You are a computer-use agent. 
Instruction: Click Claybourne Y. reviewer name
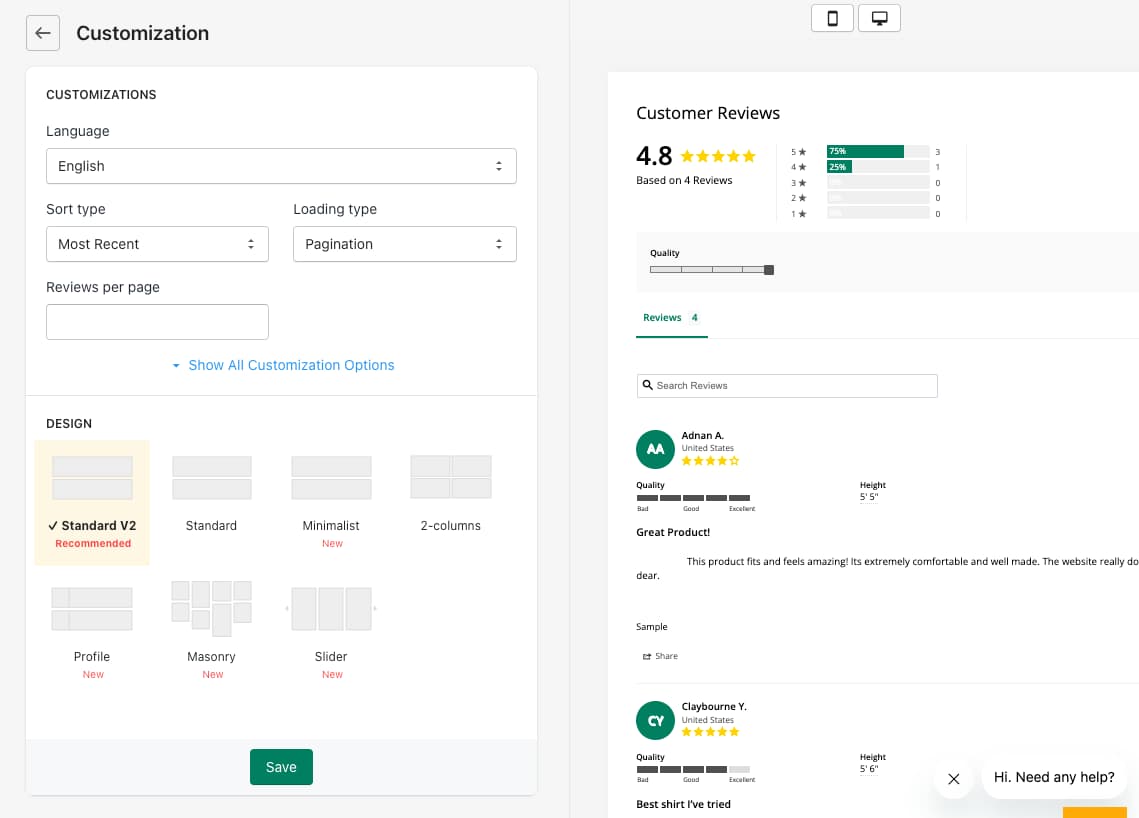click(x=714, y=707)
